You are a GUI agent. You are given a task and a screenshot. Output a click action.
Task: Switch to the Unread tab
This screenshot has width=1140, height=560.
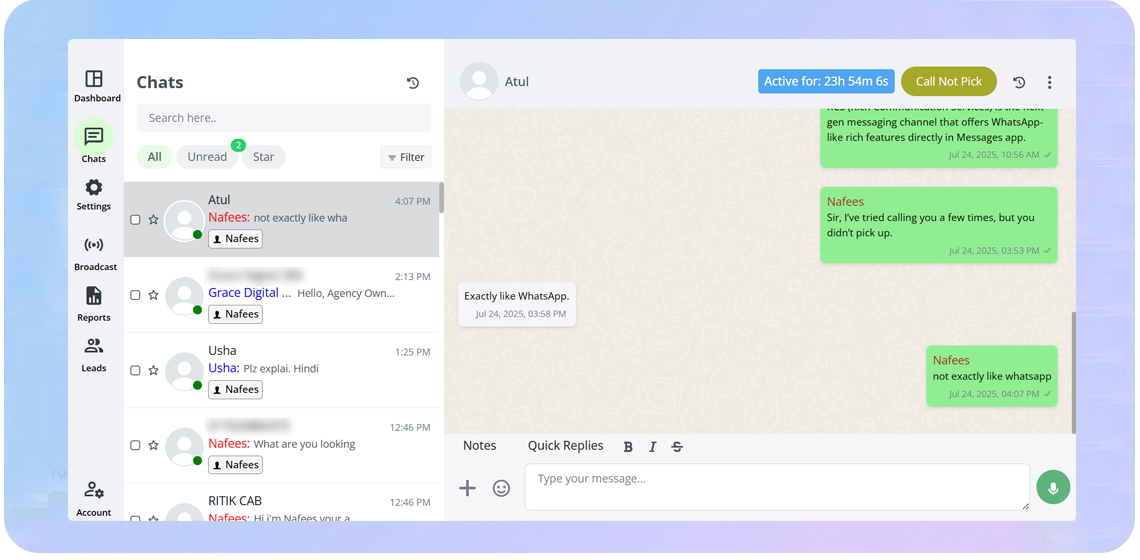207,157
